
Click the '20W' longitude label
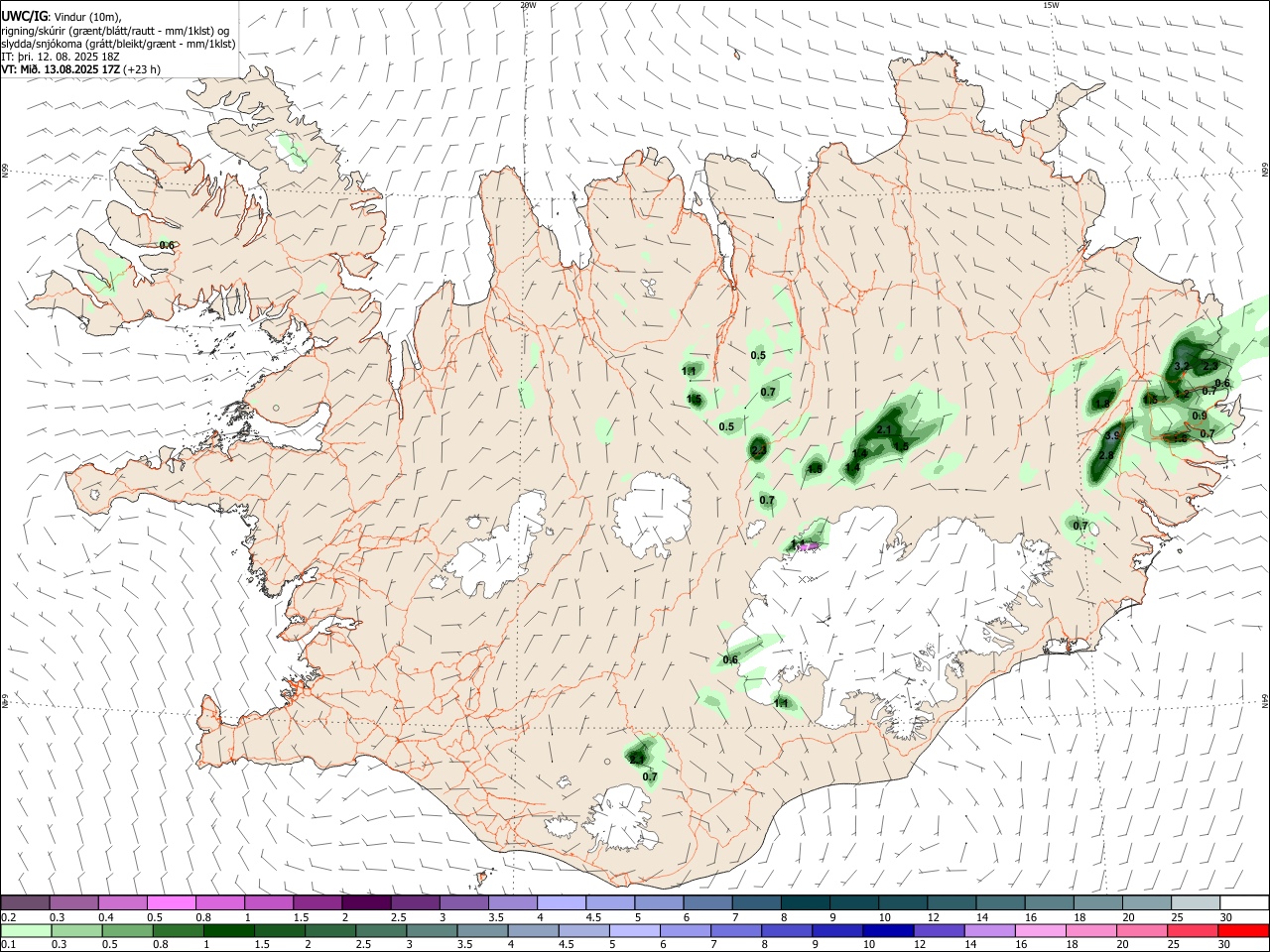point(528,5)
